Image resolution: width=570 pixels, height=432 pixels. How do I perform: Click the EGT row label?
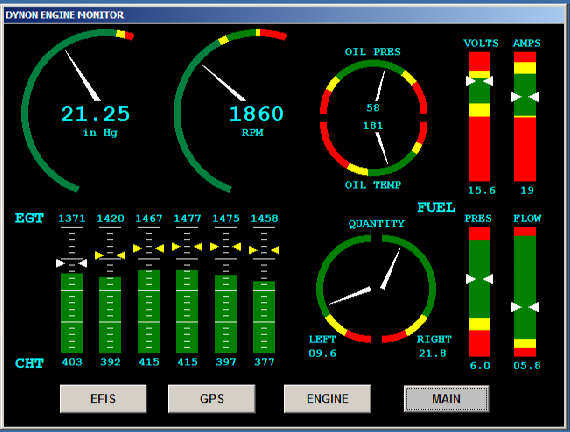29,218
